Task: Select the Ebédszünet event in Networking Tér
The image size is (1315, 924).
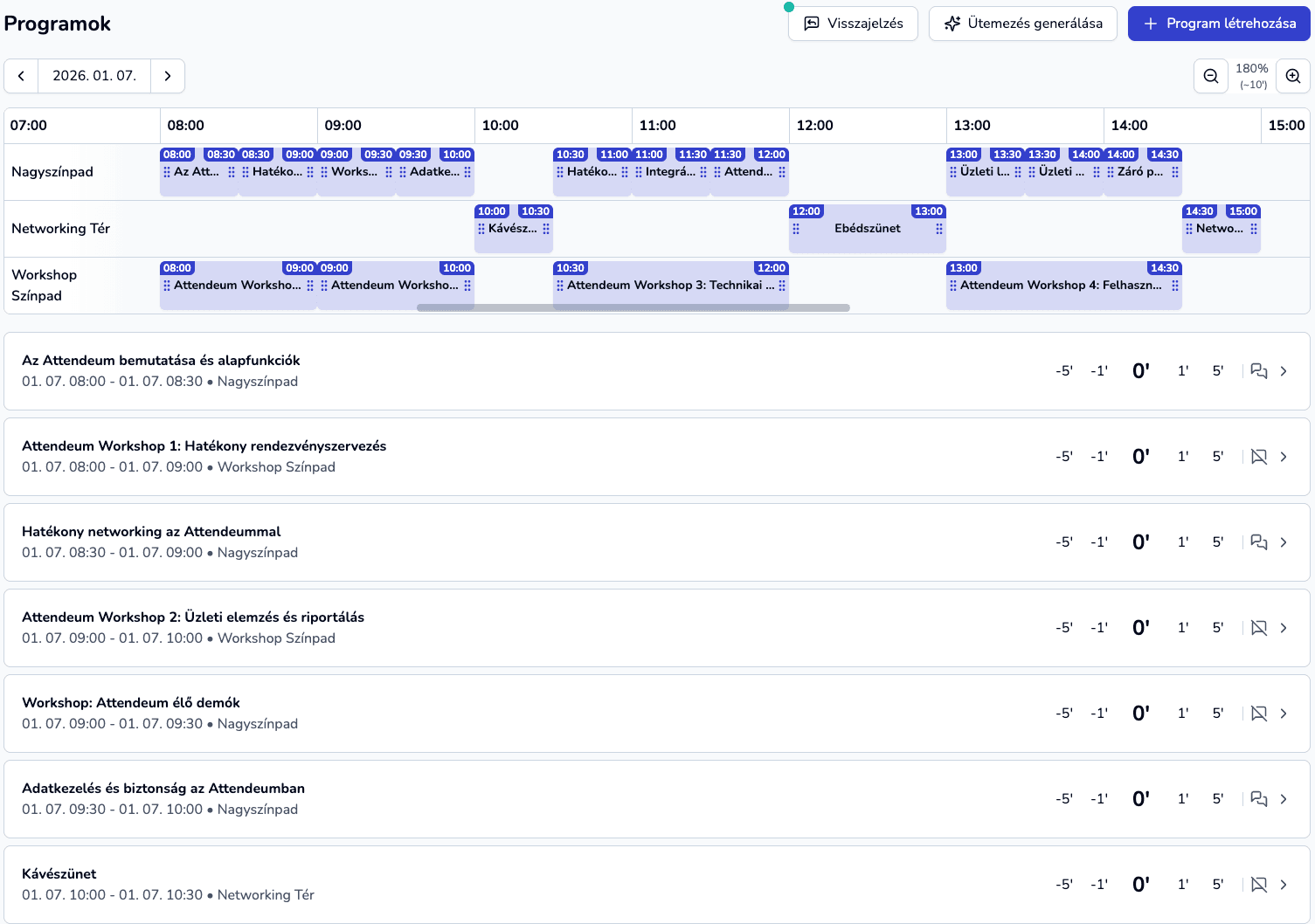Action: pos(867,229)
